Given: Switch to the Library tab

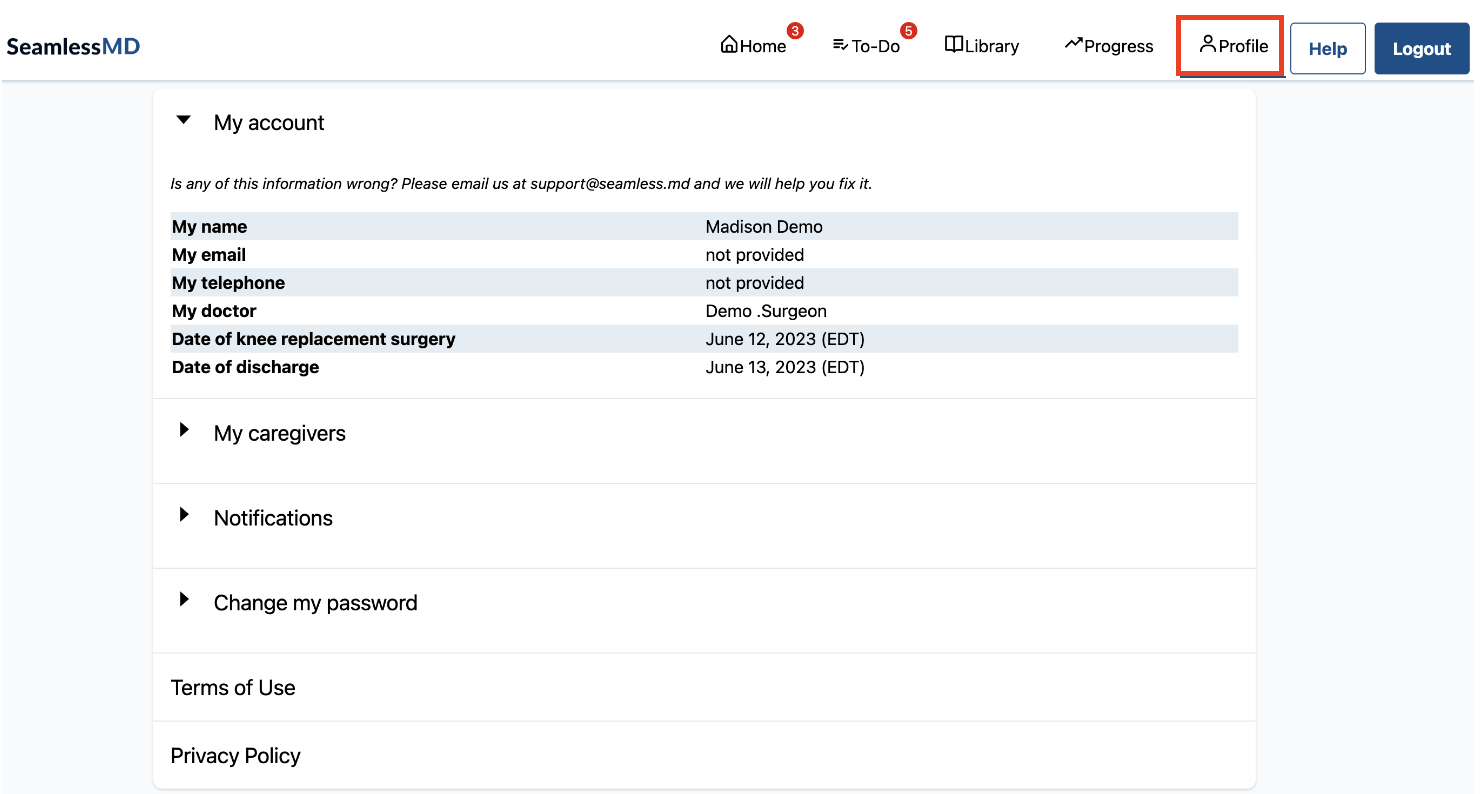Looking at the screenshot, I should point(982,46).
